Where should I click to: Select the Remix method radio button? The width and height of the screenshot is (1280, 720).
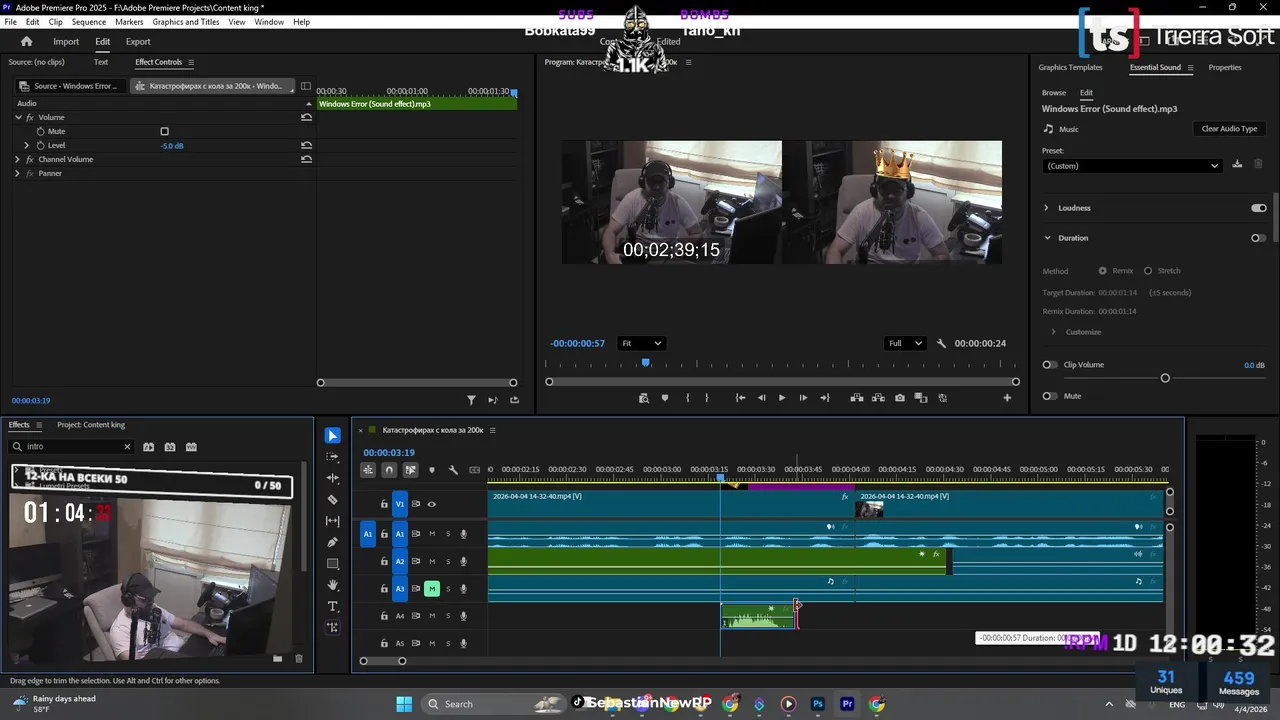tap(1103, 271)
